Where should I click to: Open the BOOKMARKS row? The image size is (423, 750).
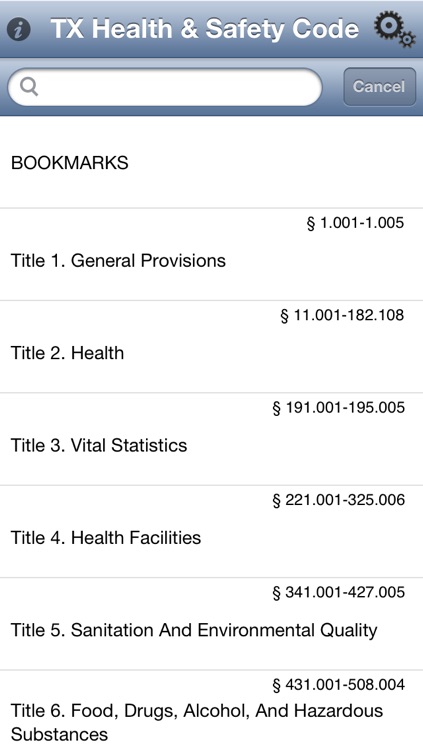pos(212,163)
